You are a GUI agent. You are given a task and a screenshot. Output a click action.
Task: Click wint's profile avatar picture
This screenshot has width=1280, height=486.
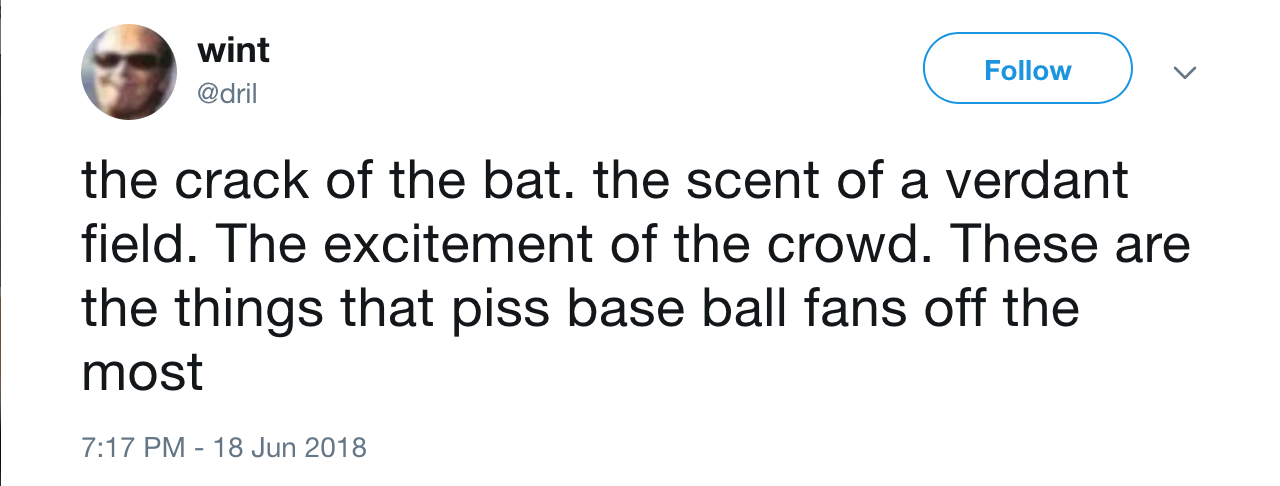point(128,71)
